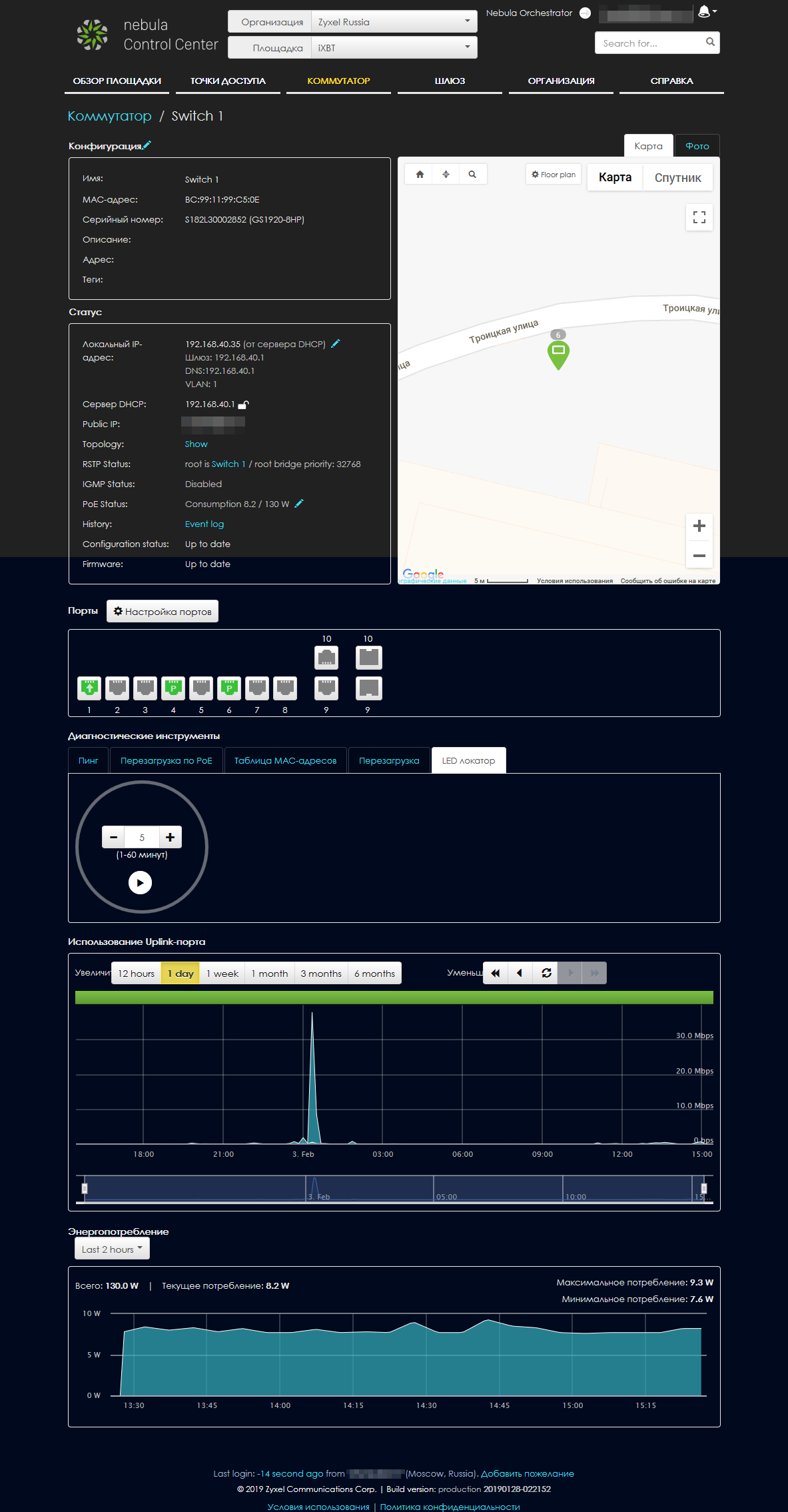
Task: Click the Nebula Control Center logo
Action: tap(147, 35)
